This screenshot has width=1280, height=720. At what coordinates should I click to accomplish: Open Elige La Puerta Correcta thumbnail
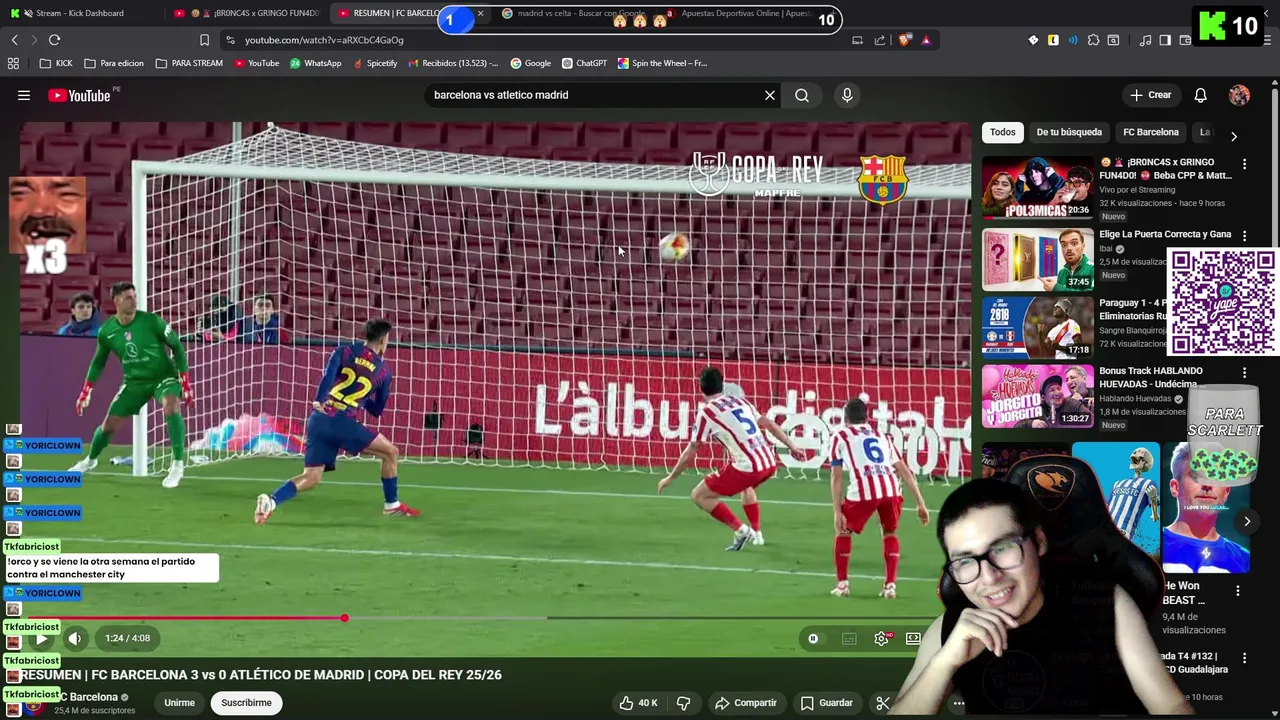(x=1037, y=260)
